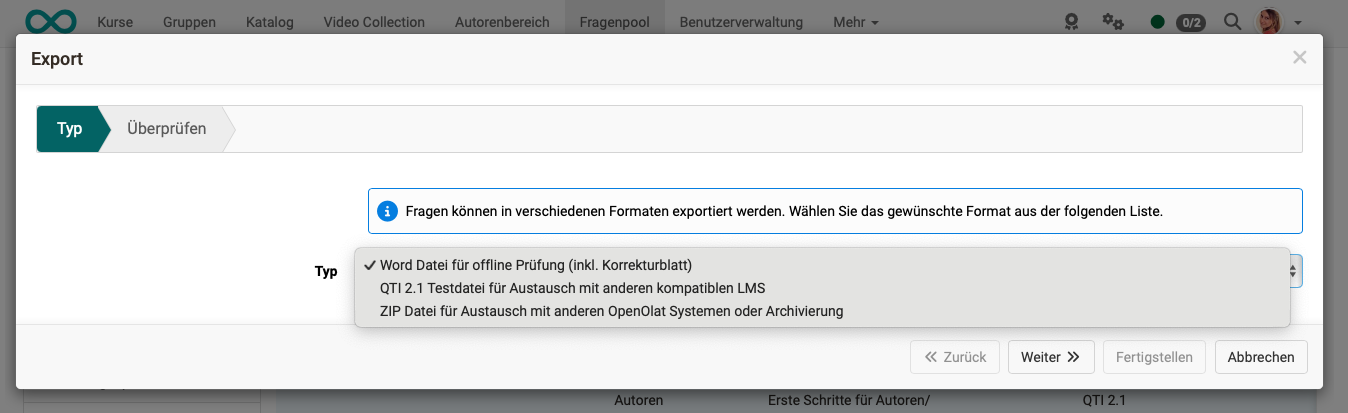The height and width of the screenshot is (413, 1348).
Task: Choose ZIP Datei für Austausch option
Action: click(611, 311)
